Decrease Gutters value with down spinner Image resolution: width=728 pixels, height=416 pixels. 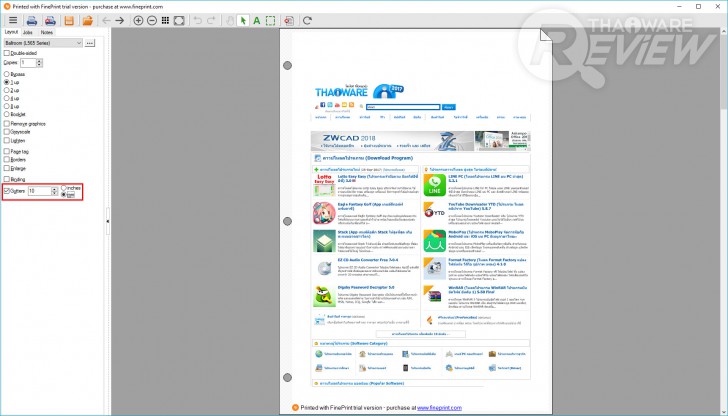coord(54,193)
